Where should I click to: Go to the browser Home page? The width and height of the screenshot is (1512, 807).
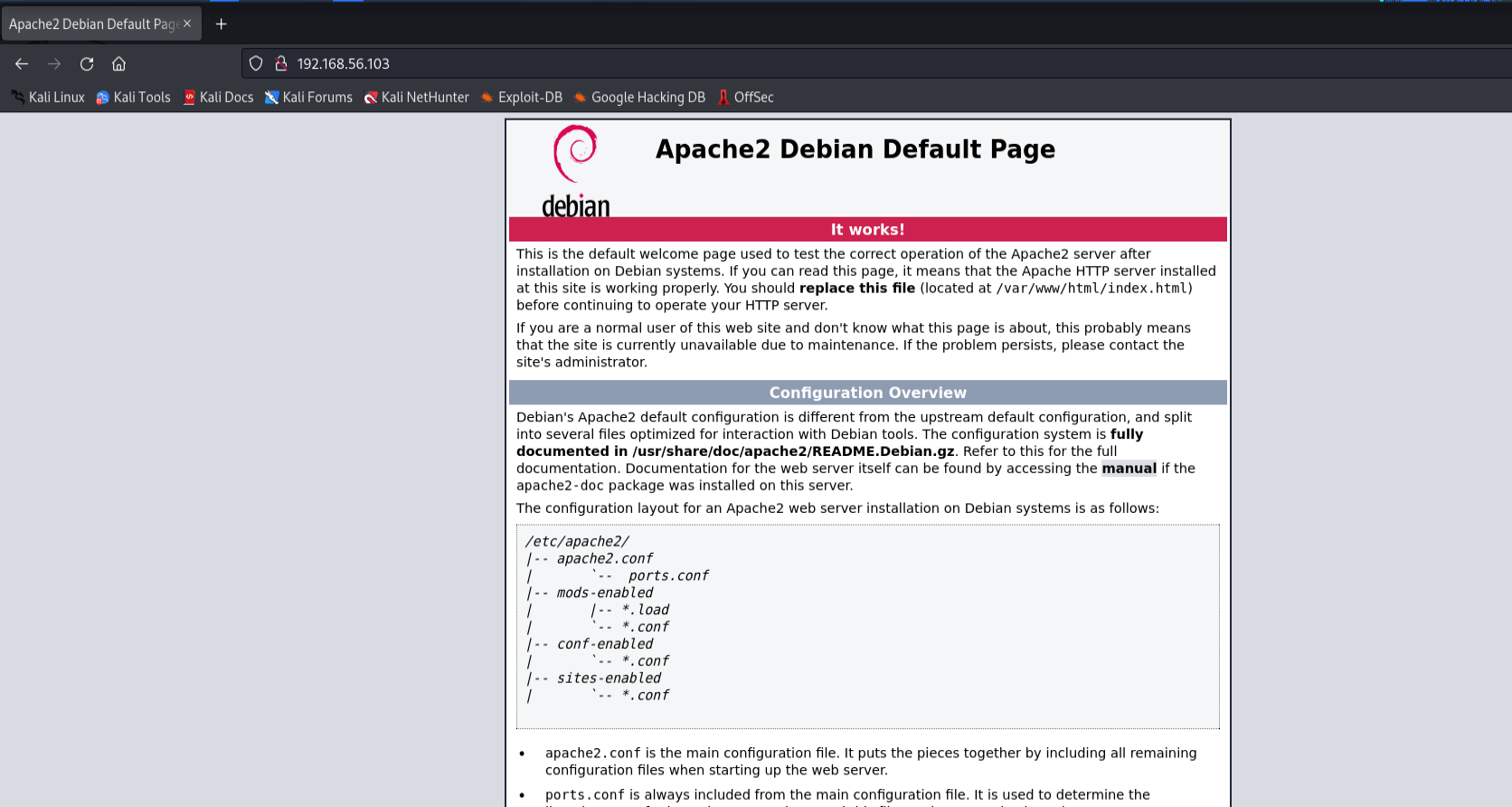tap(118, 64)
